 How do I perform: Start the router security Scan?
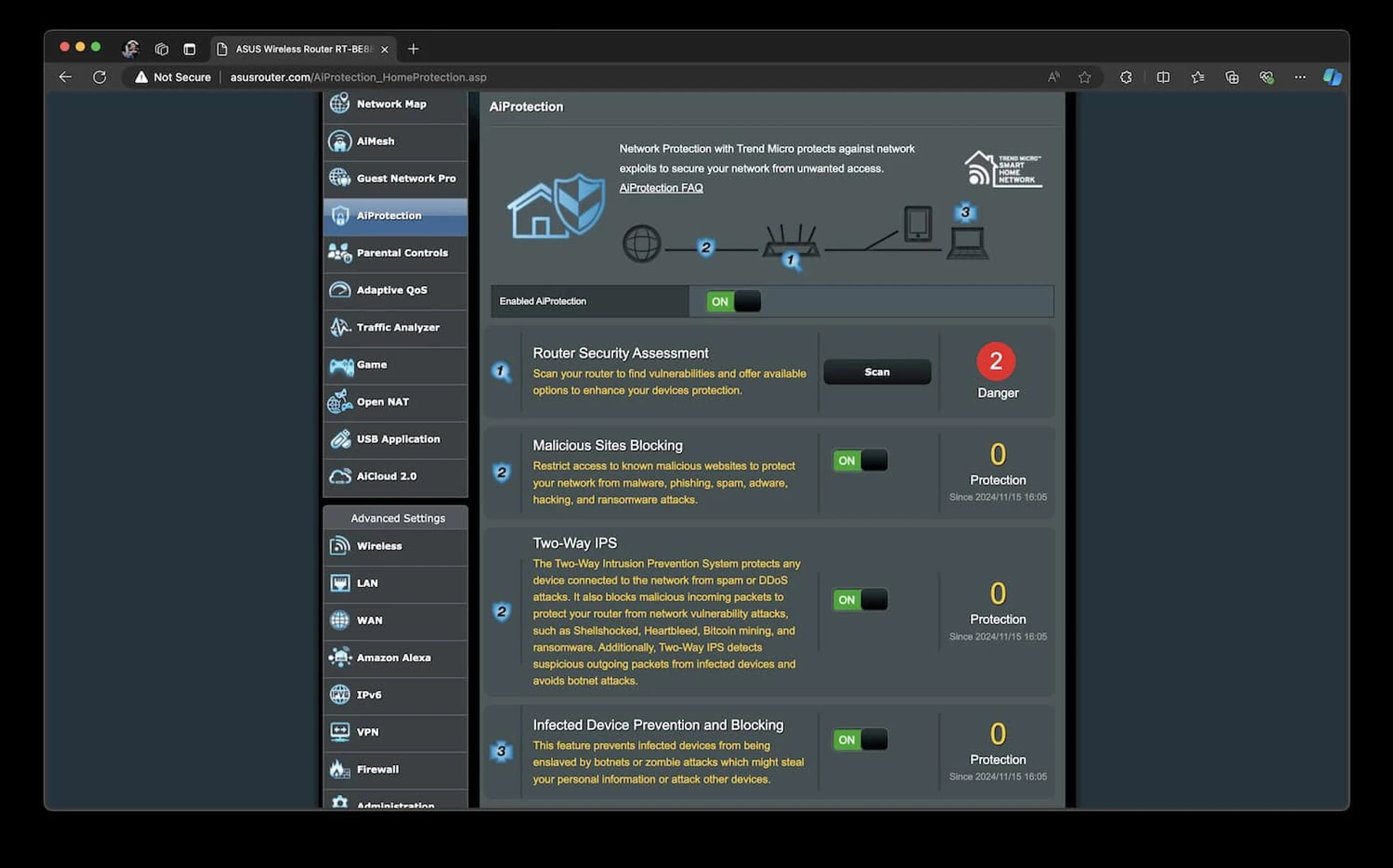click(x=877, y=372)
